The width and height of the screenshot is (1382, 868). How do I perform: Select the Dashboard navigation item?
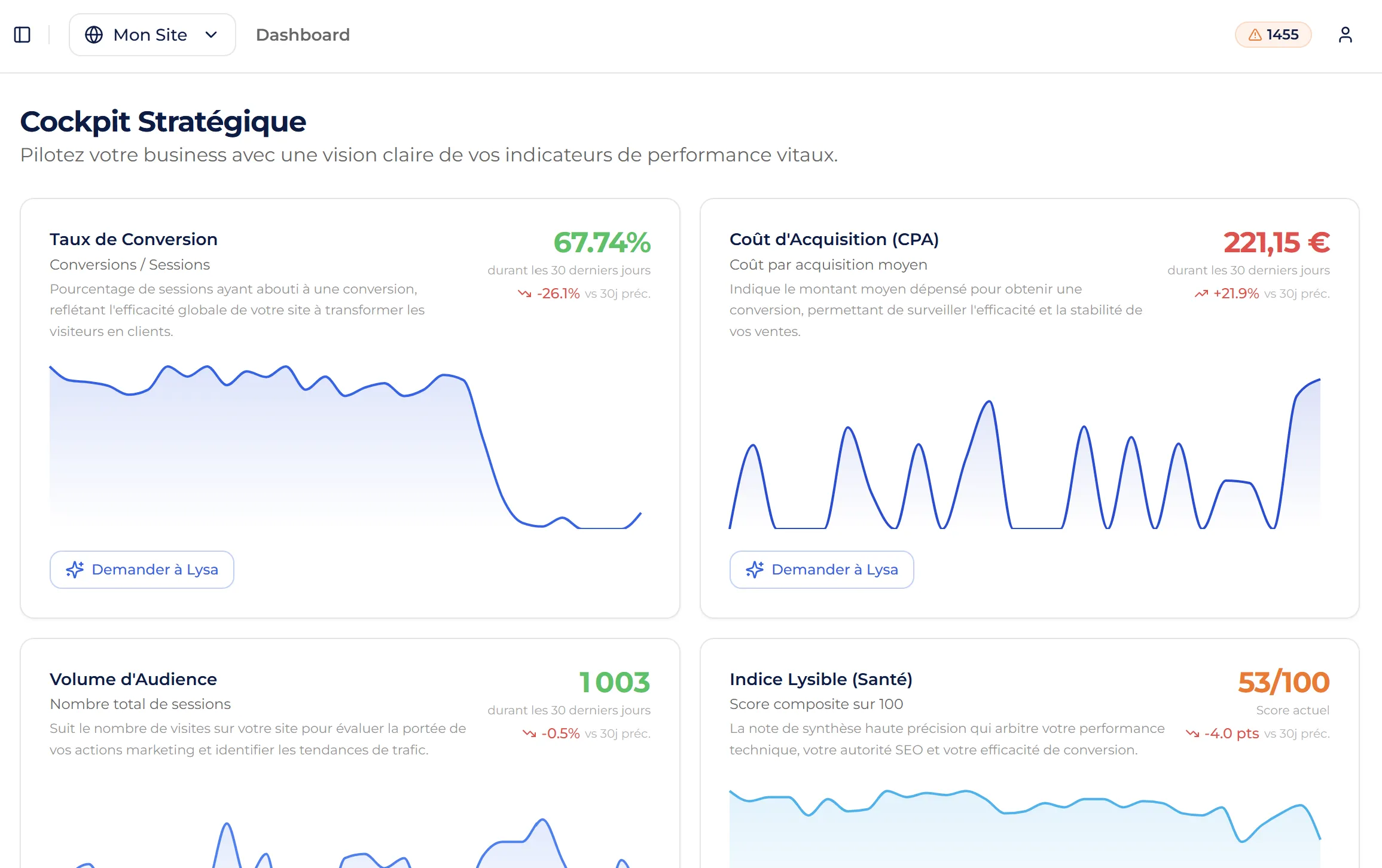point(303,35)
